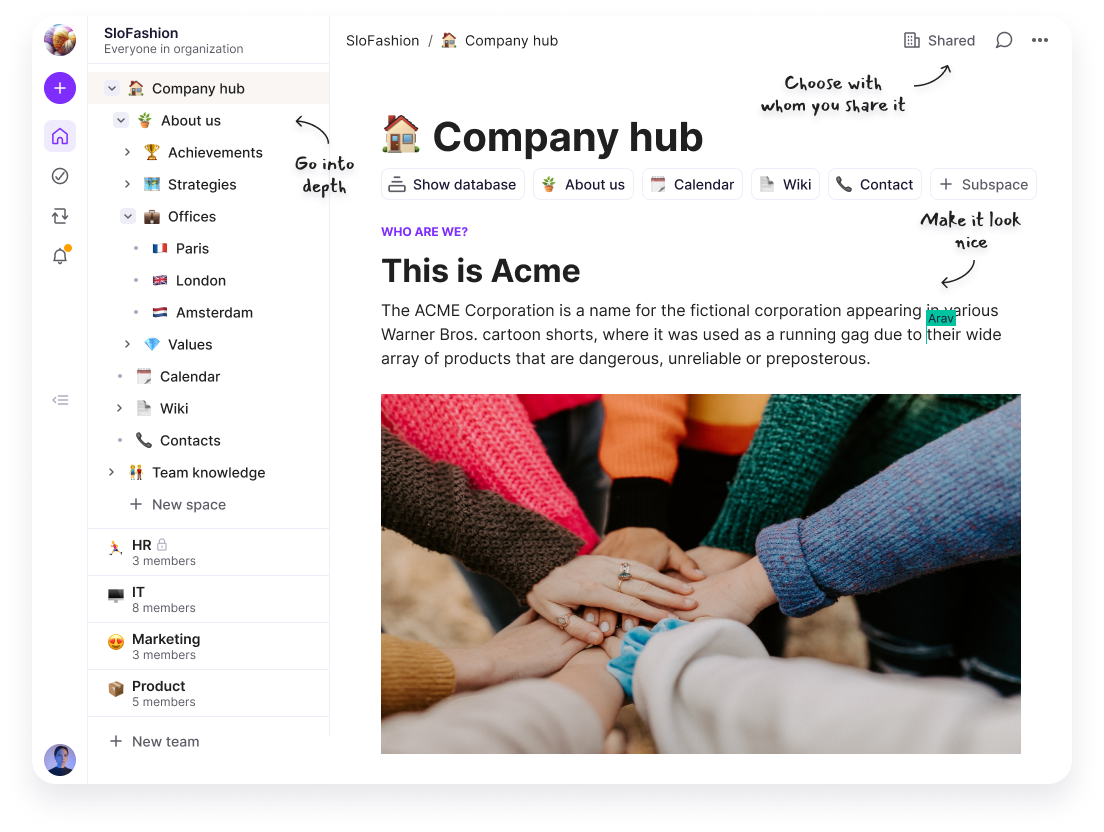Expand the Team knowledge chevron

tap(111, 472)
